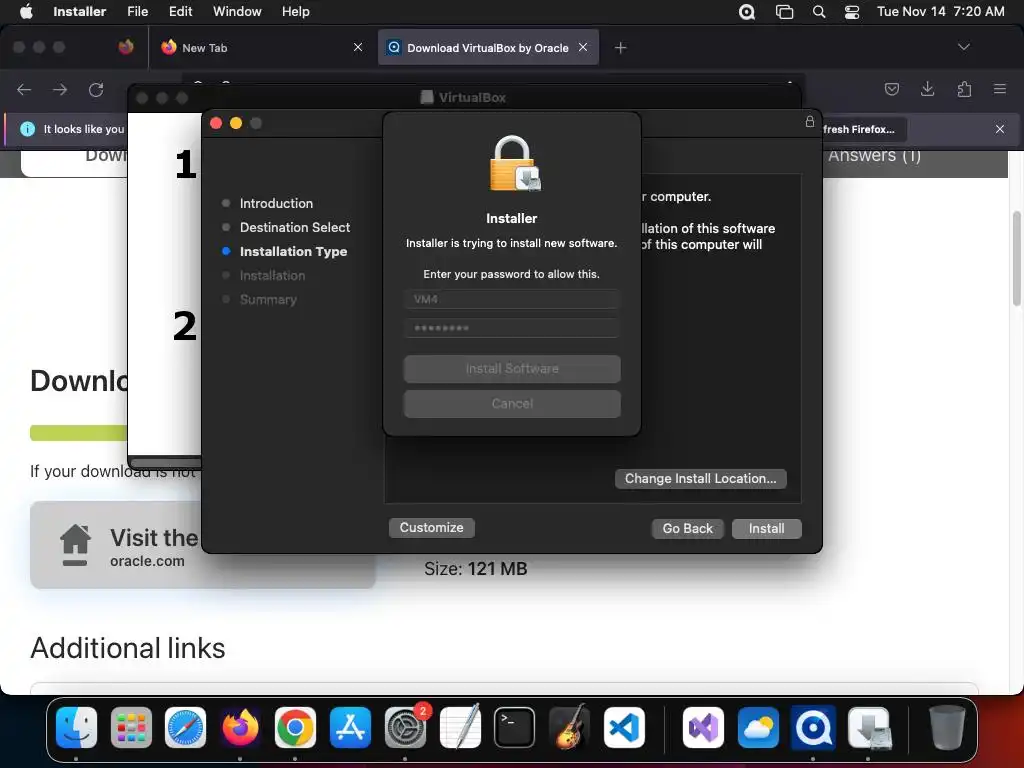Click the Customize button
The width and height of the screenshot is (1024, 768).
(x=432, y=528)
